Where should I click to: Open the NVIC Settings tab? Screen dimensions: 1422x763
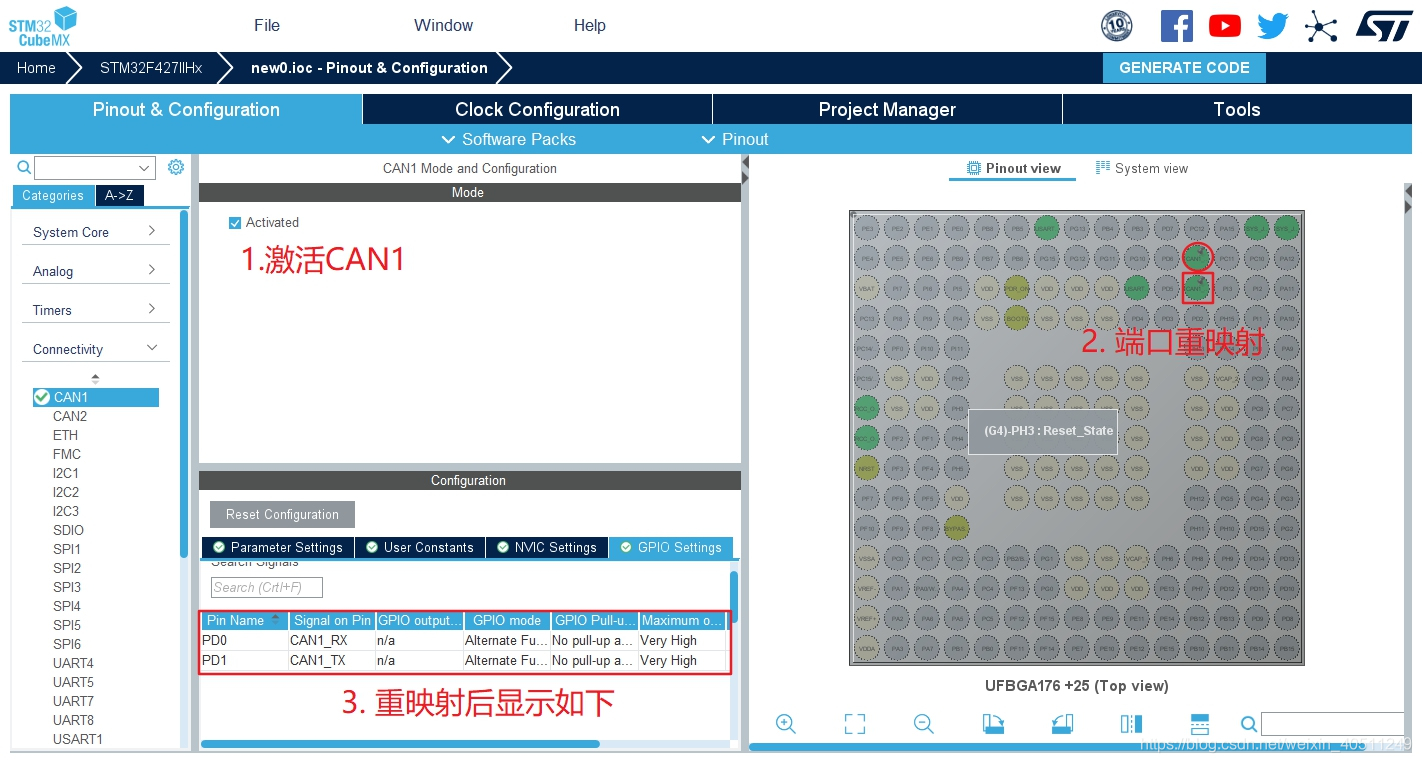547,548
